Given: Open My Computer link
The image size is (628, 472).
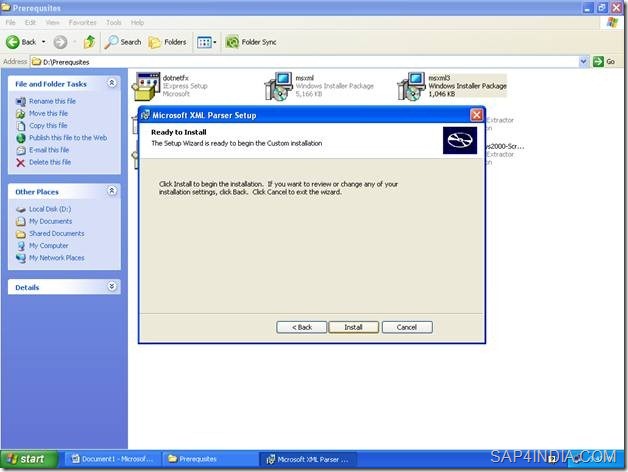Looking at the screenshot, I should [x=48, y=246].
